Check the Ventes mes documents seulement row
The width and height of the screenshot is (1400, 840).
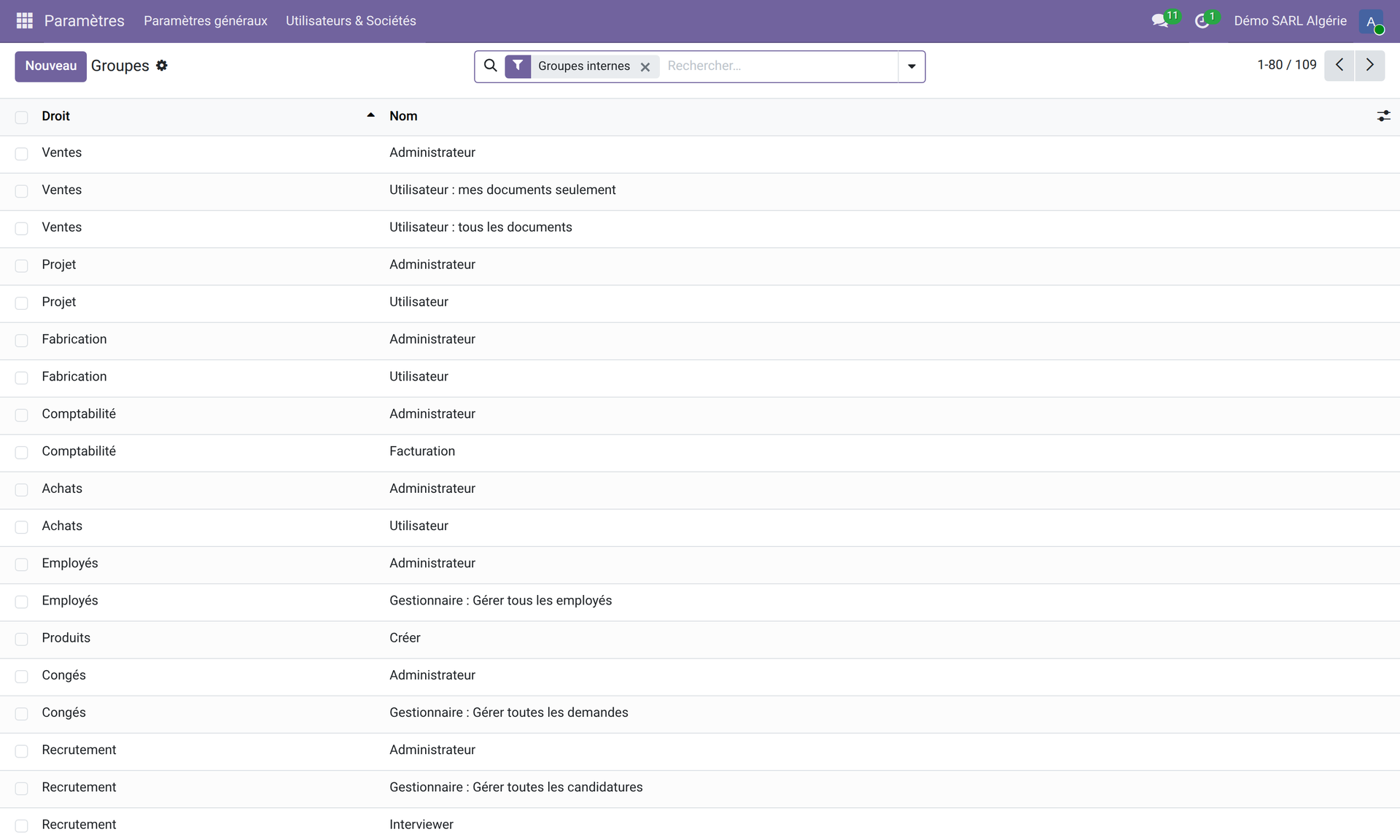(22, 191)
